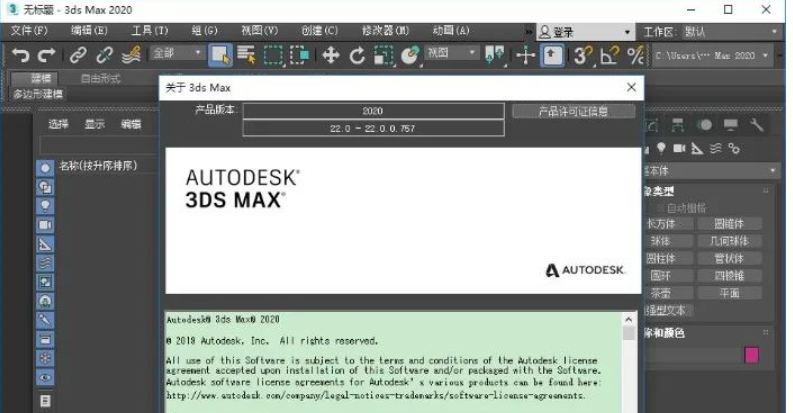Screen dimensions: 793x413
Task: Open the 全部 selection filter dropdown
Action: point(177,53)
